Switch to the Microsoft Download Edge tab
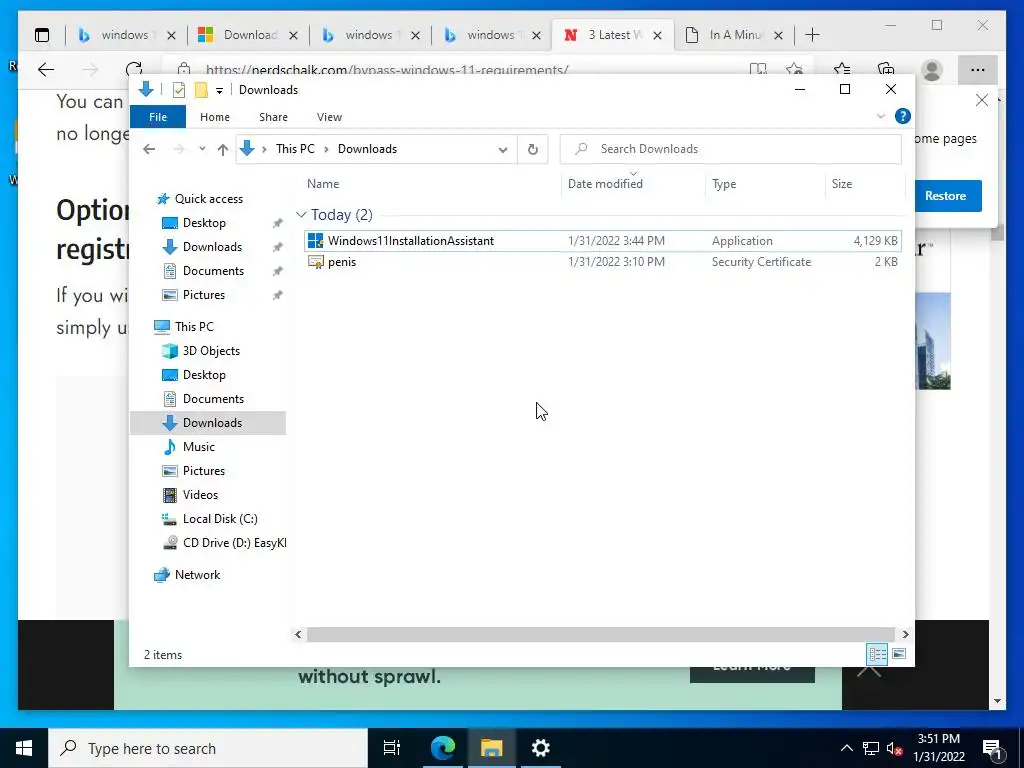Screen dimensions: 1024x768 249,35
